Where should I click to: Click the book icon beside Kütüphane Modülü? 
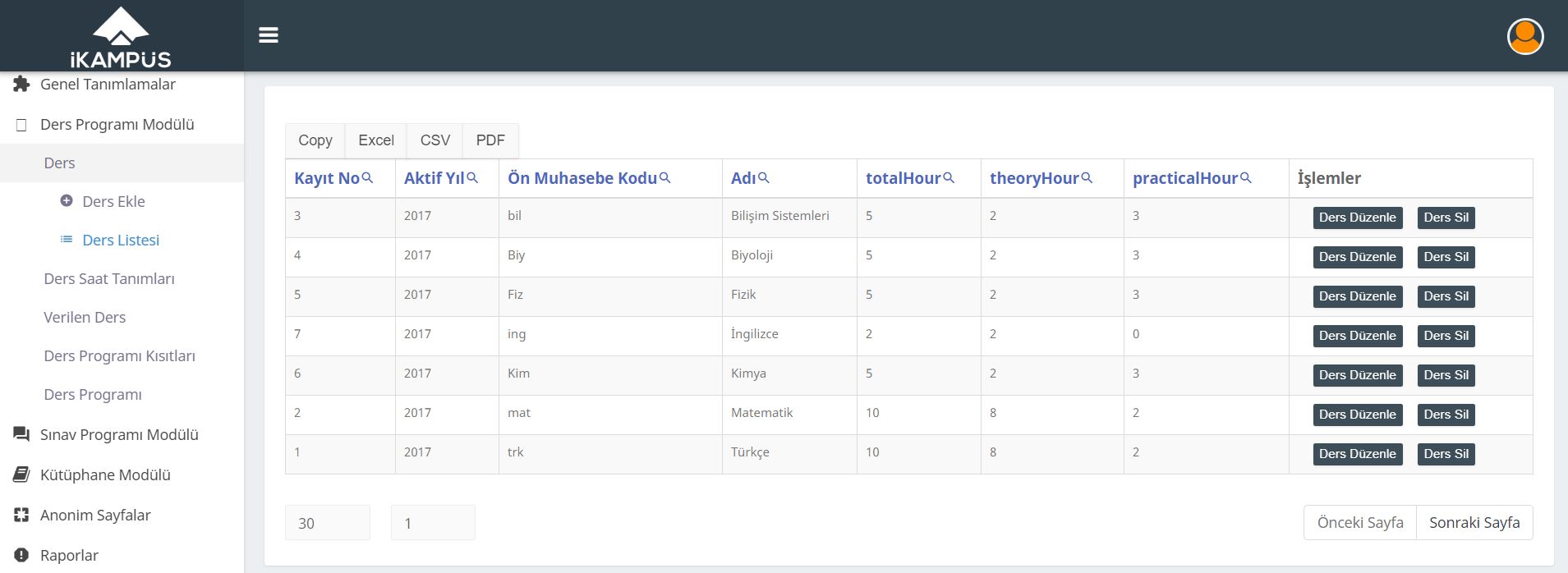tap(21, 474)
